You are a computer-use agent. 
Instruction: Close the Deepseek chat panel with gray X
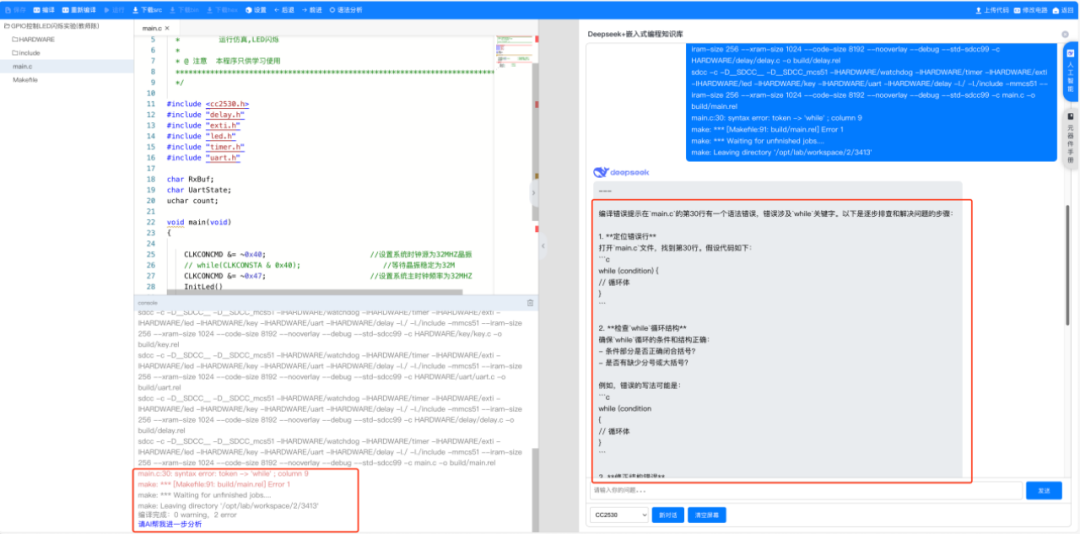coord(1066,34)
